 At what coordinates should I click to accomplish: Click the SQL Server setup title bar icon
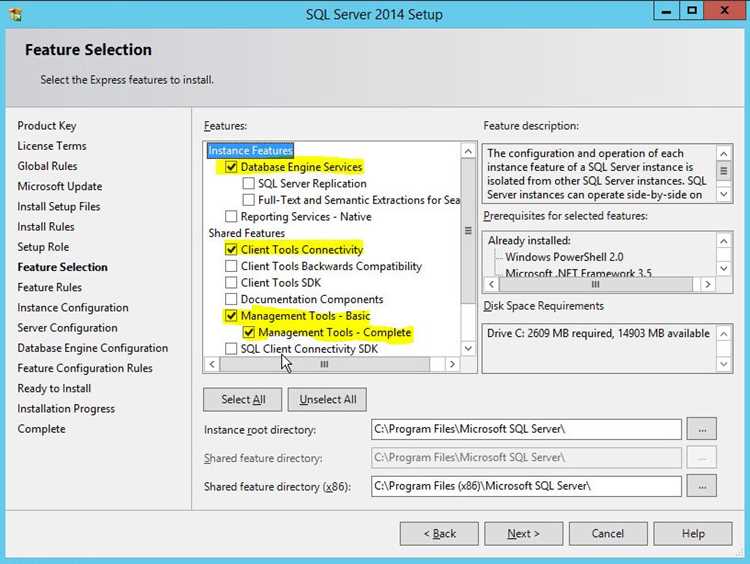point(15,14)
